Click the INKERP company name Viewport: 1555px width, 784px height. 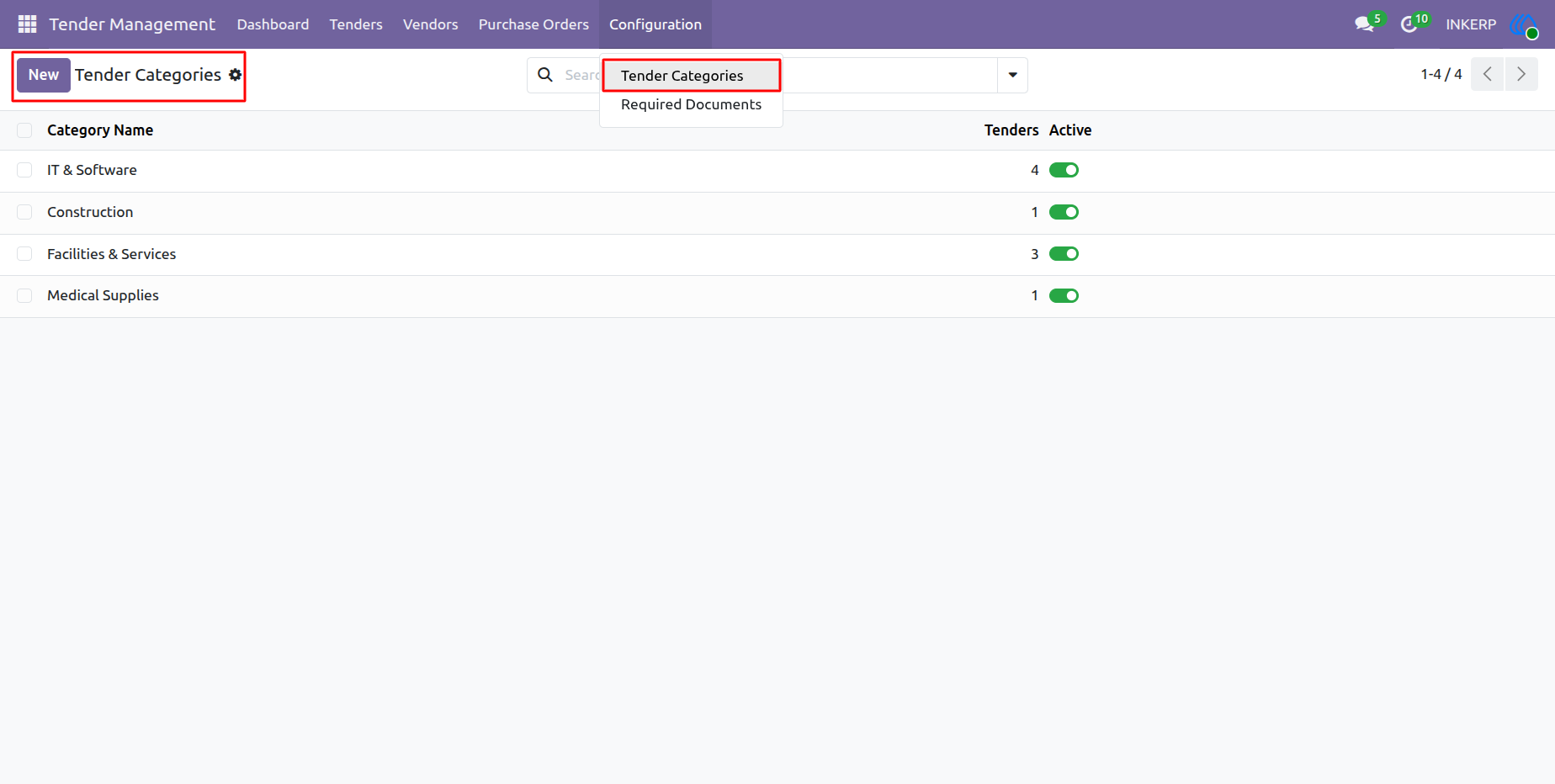1471,24
